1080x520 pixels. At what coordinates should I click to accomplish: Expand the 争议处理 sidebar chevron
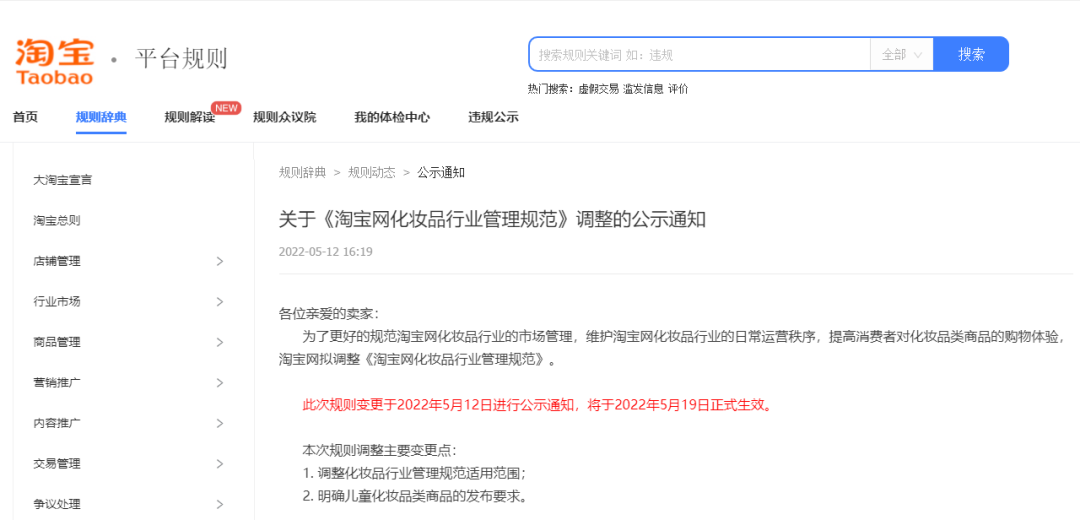click(220, 504)
